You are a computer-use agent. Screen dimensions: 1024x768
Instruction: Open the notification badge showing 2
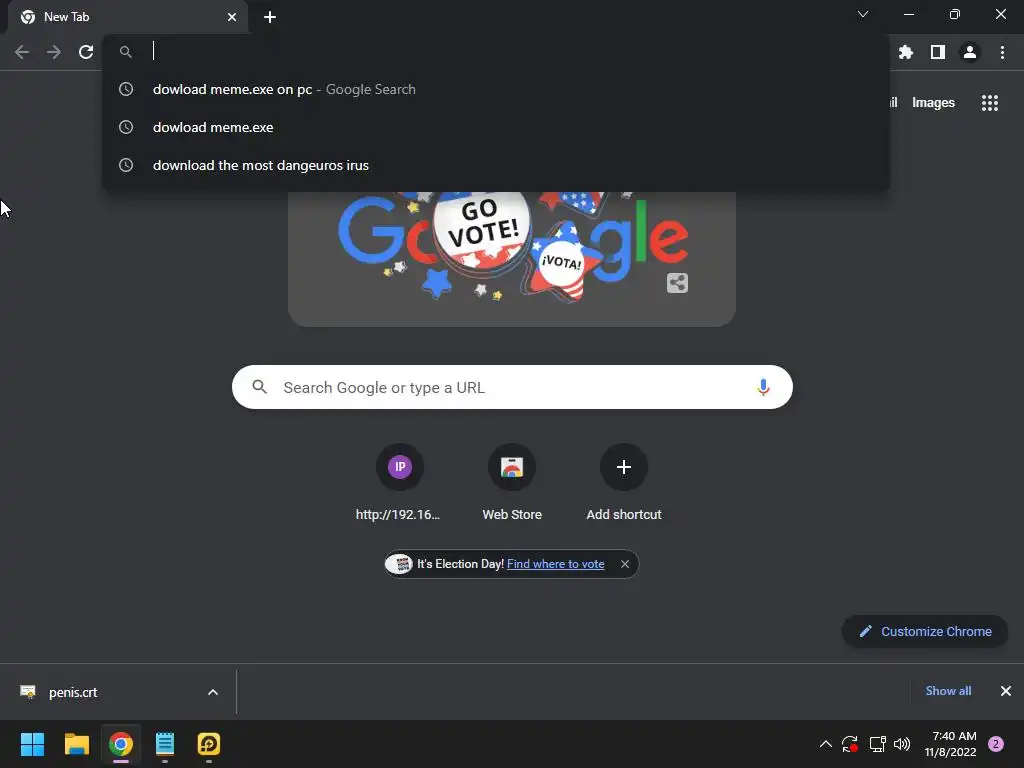(x=996, y=744)
